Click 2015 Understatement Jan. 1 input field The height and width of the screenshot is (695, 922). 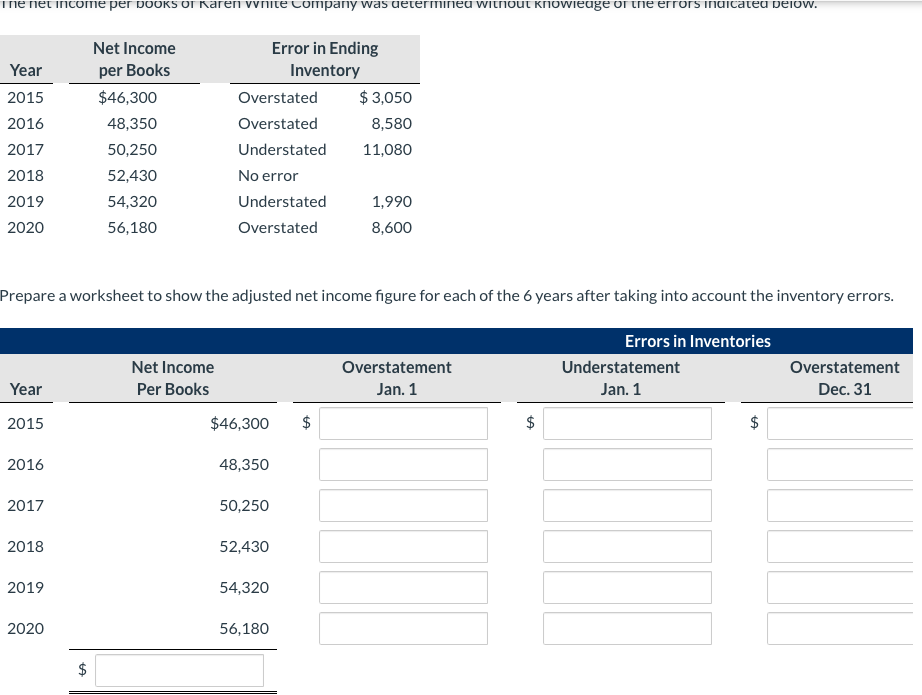click(x=627, y=423)
